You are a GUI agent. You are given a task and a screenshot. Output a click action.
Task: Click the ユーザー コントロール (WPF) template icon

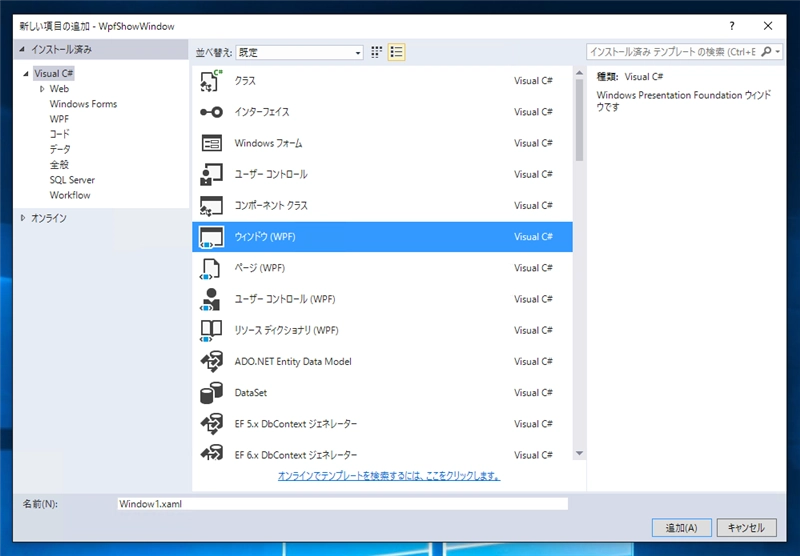coord(211,299)
